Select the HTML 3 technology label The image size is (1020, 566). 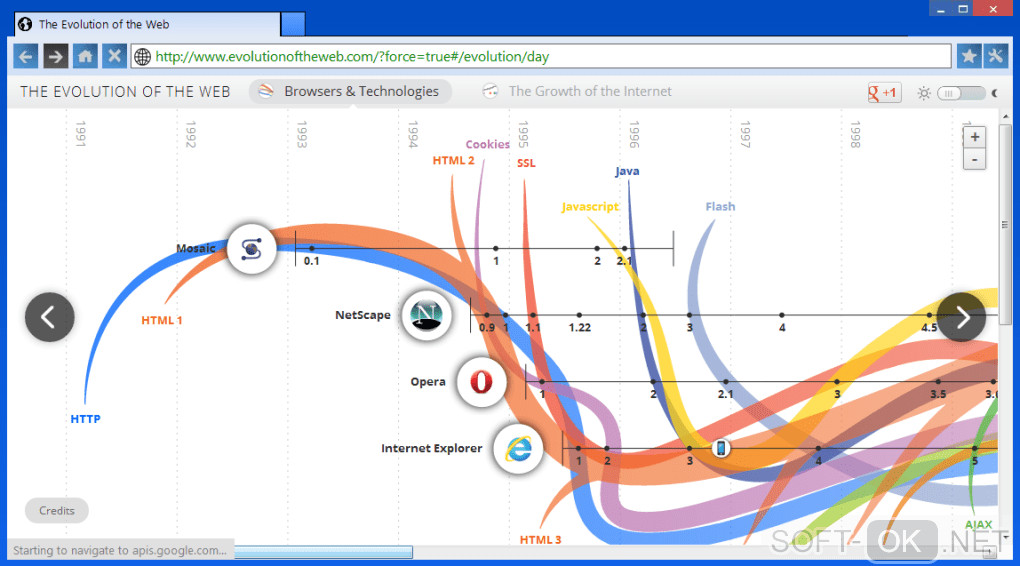click(x=540, y=540)
